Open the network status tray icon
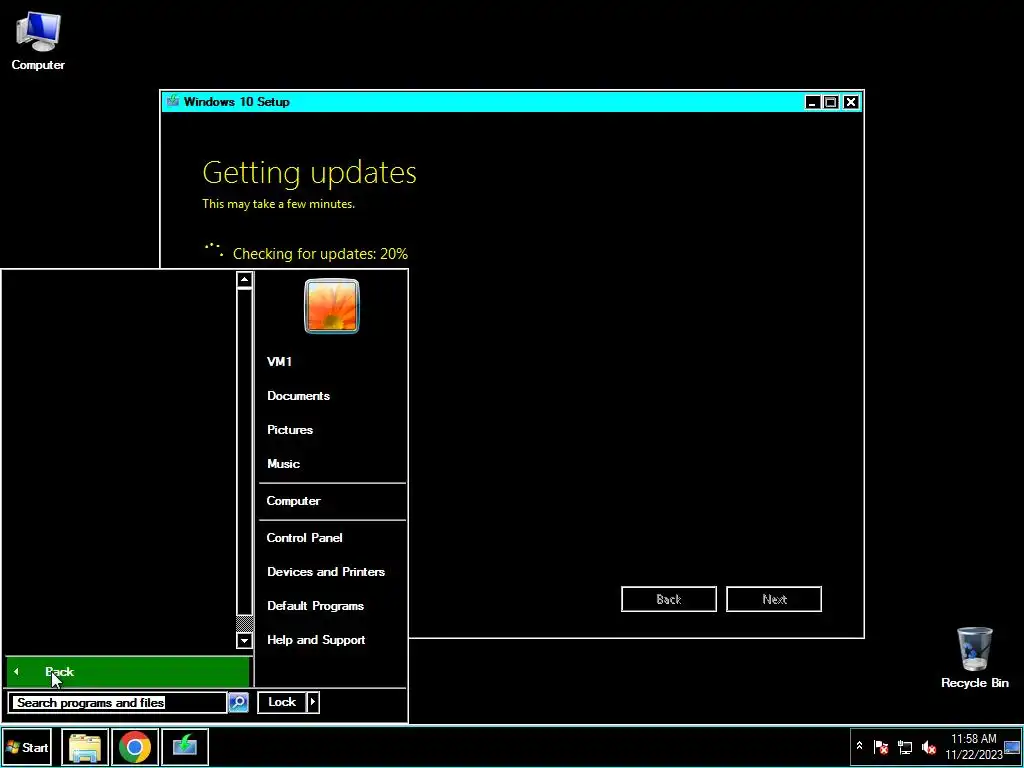Image resolution: width=1024 pixels, height=768 pixels. click(x=905, y=747)
